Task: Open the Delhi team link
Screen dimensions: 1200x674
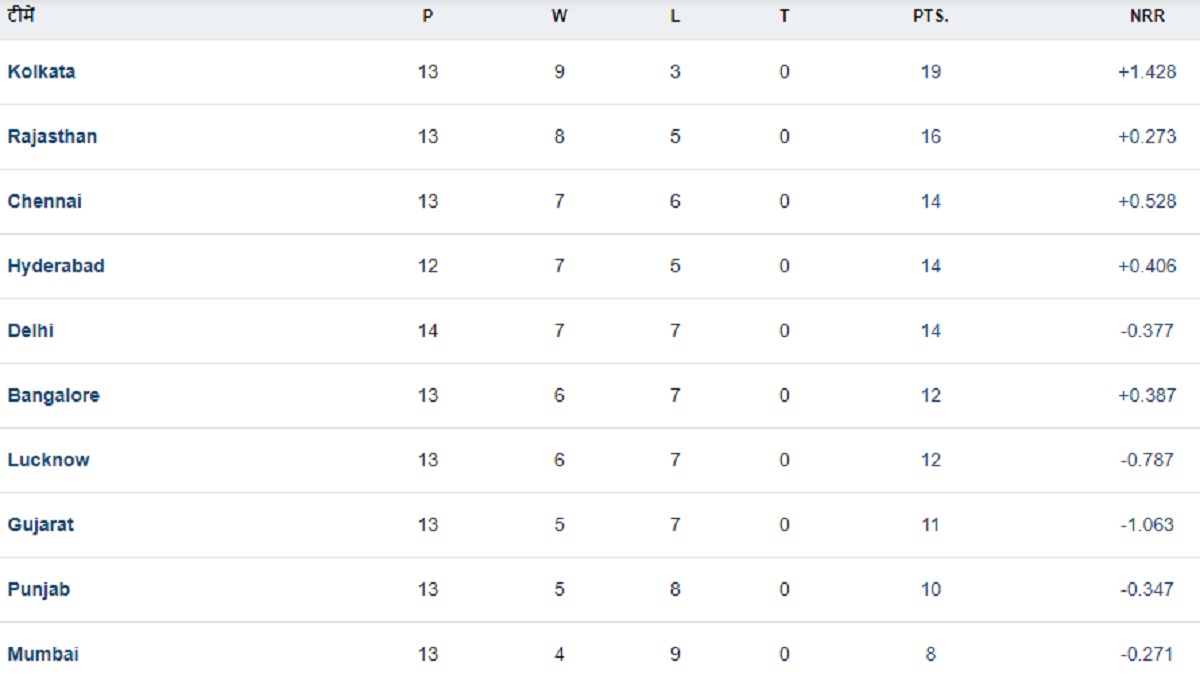Action: (30, 330)
